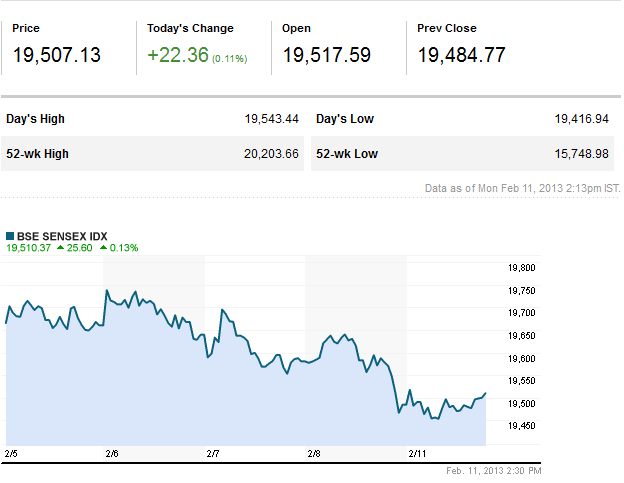Click the Prev Close value 19,484.77

coord(462,55)
